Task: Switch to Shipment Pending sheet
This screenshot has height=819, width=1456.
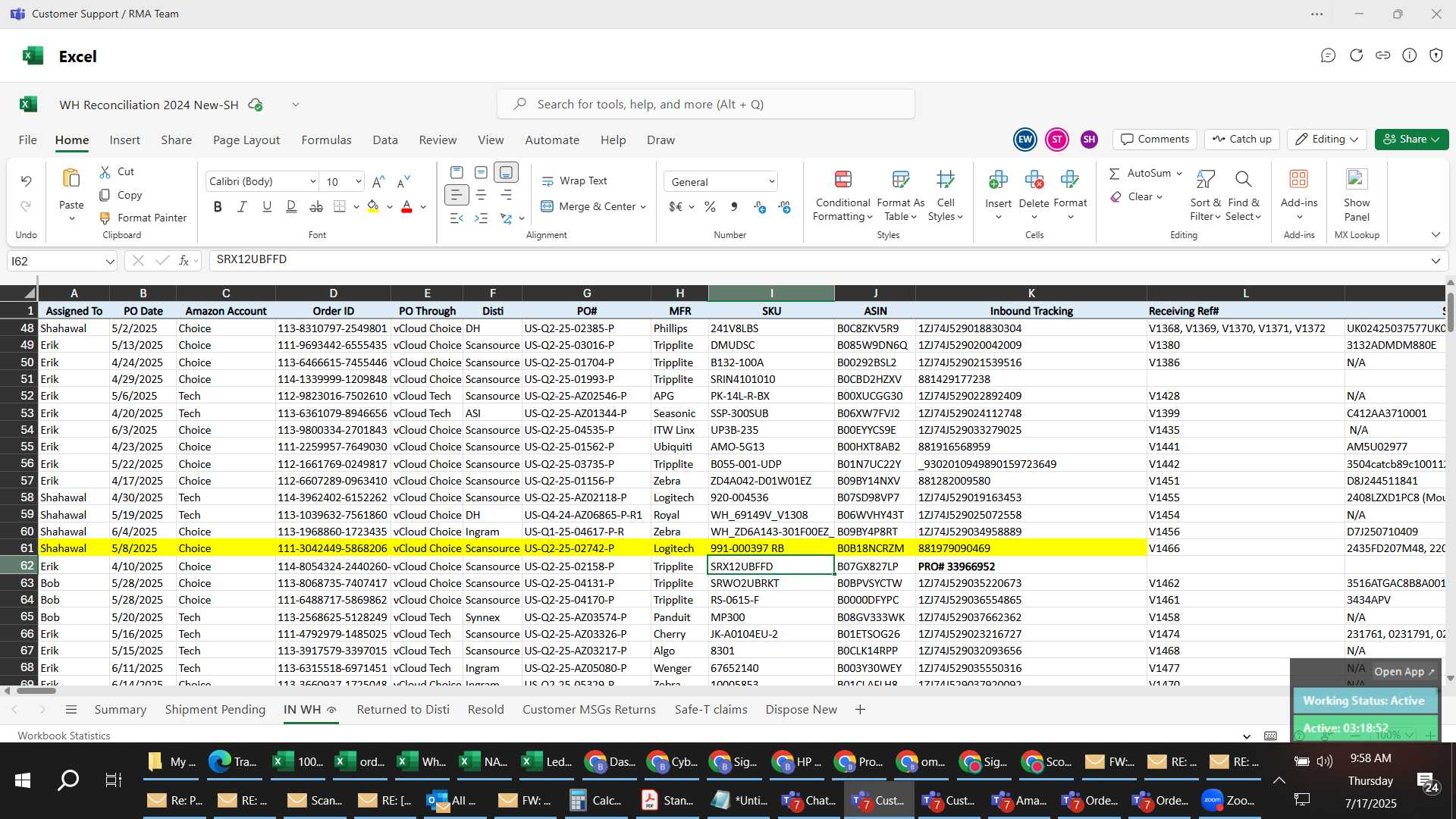Action: coord(215,710)
